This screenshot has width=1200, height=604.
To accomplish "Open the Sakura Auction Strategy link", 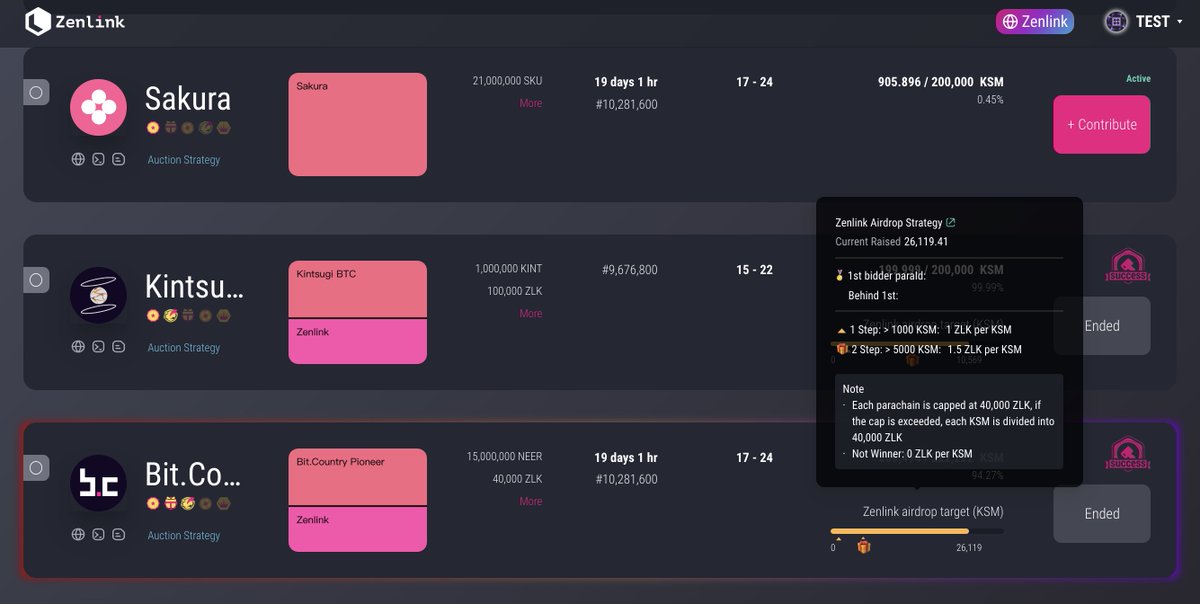I will pos(184,160).
